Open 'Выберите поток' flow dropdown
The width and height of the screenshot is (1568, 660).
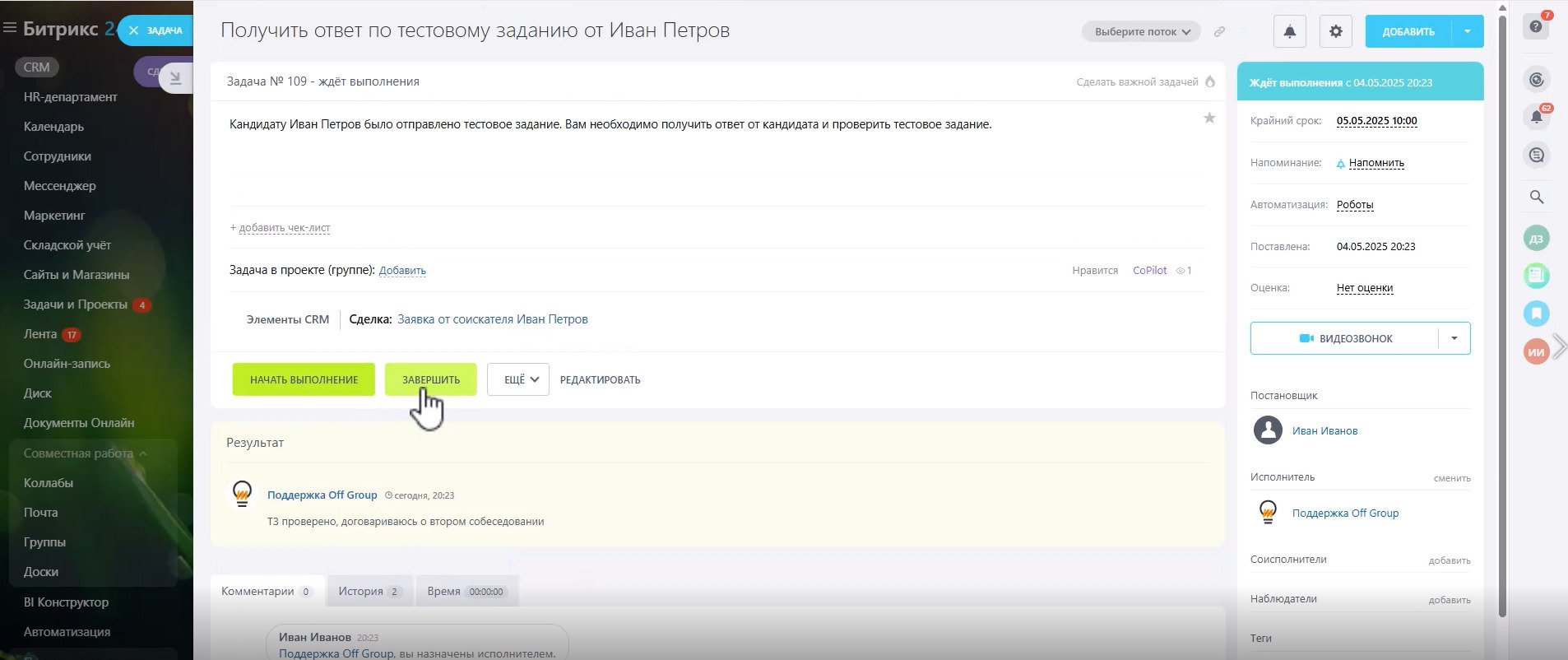pos(1141,32)
